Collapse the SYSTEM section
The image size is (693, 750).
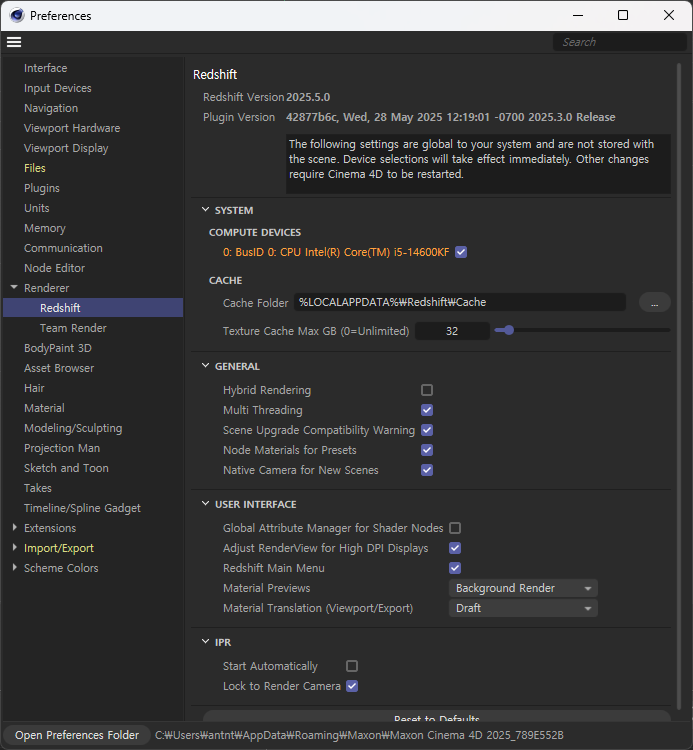pos(206,210)
